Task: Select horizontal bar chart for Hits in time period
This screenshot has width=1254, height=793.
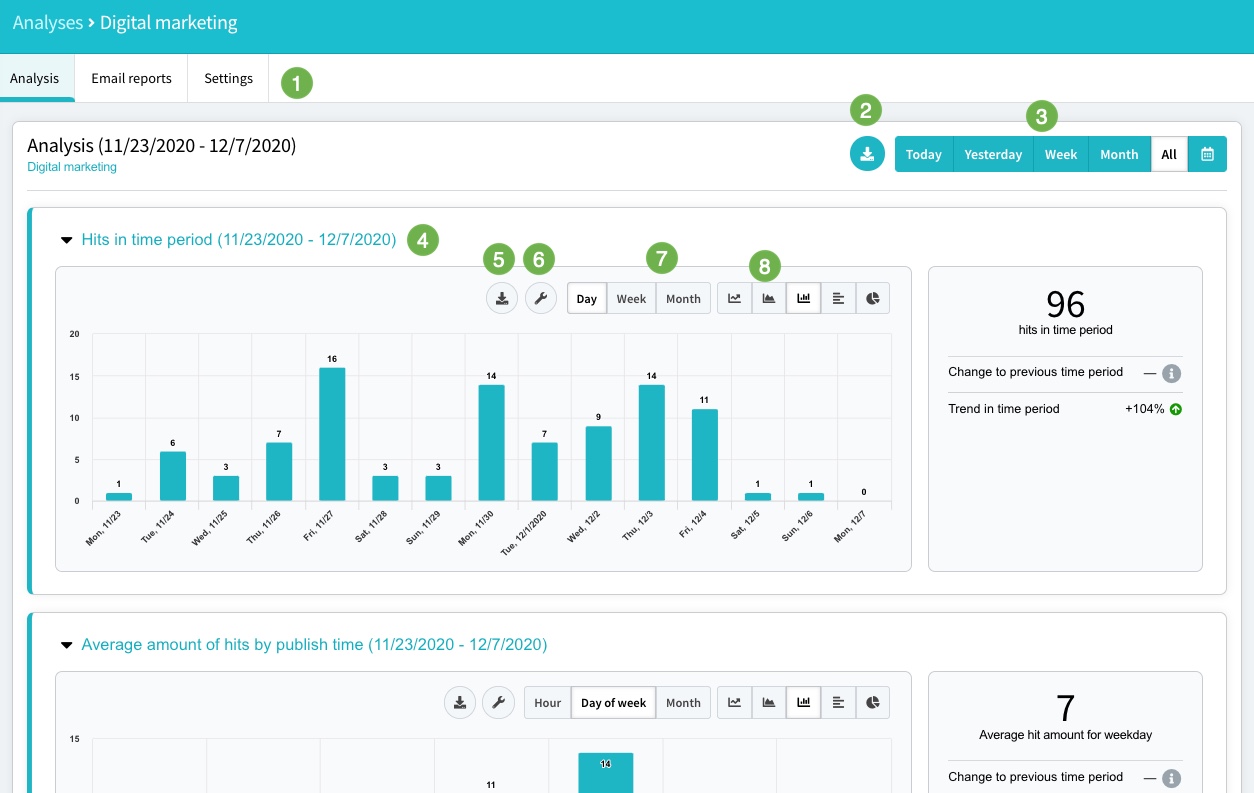Action: pos(838,298)
